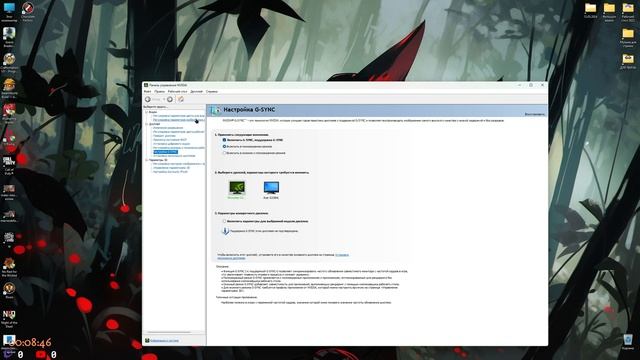
Task: Click the NVIDIA logo in the title bar
Action: (x=146, y=85)
